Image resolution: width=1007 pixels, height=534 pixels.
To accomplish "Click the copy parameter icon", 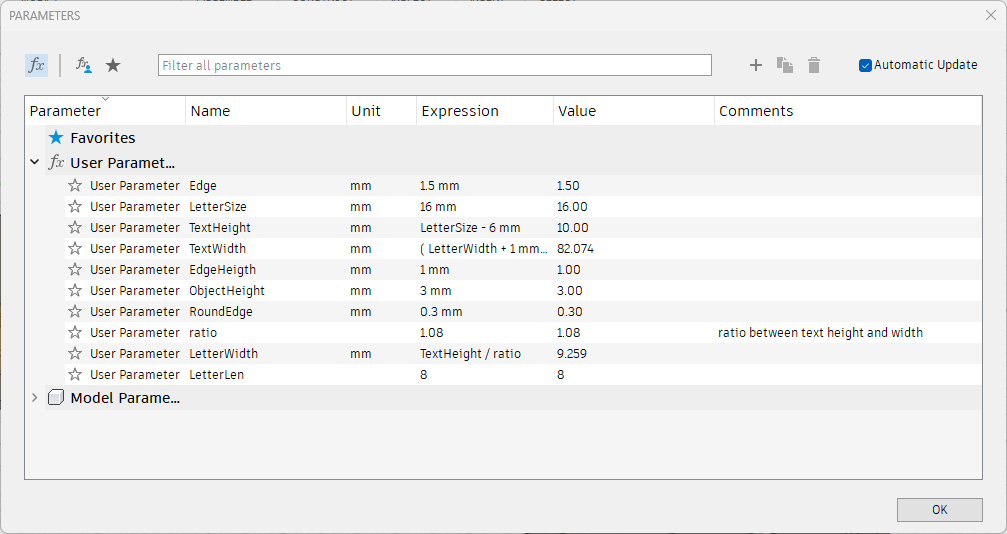I will tap(785, 65).
